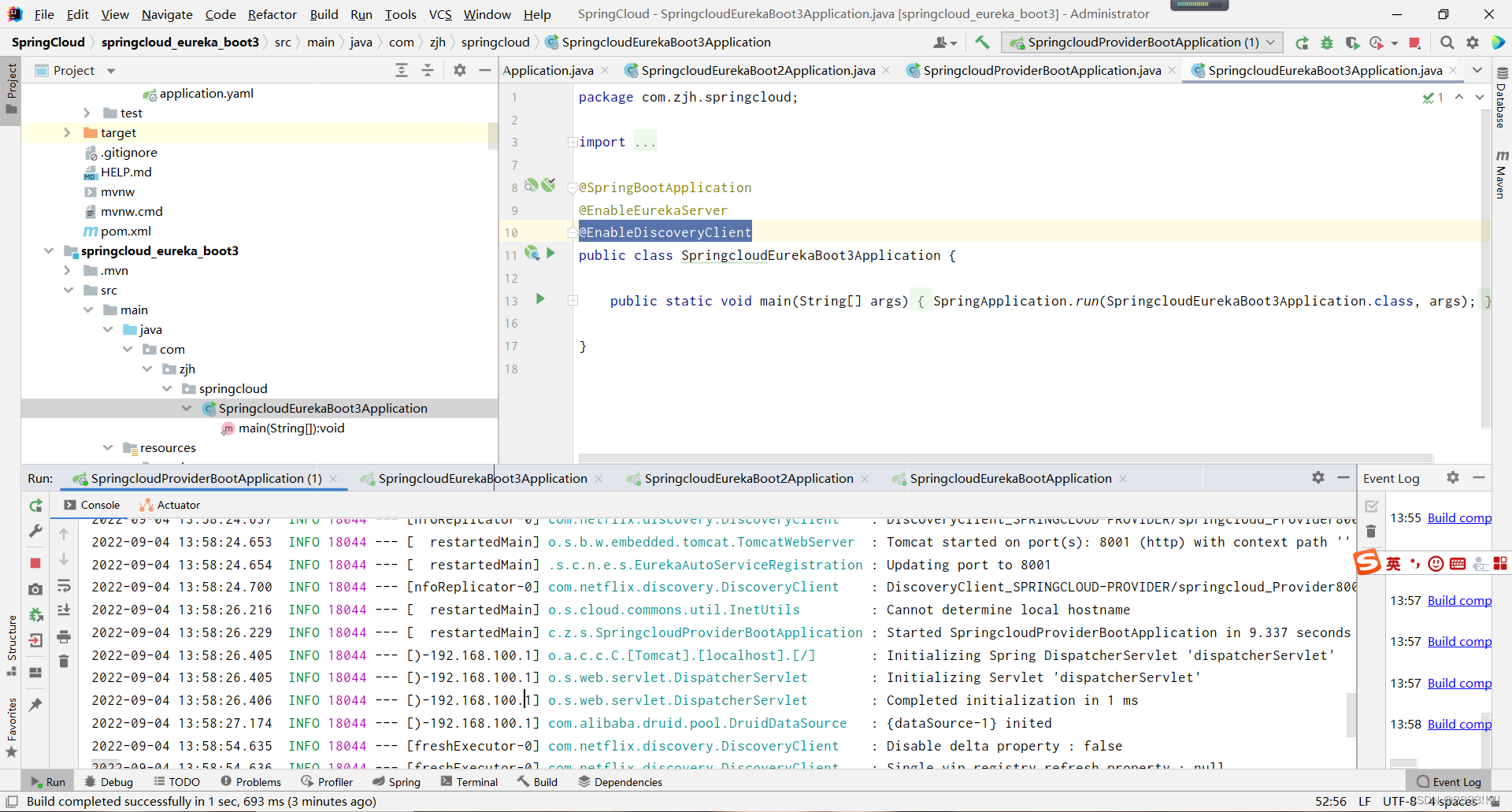Toggle scroll to end of console
The image size is (1512, 812).
tap(64, 610)
